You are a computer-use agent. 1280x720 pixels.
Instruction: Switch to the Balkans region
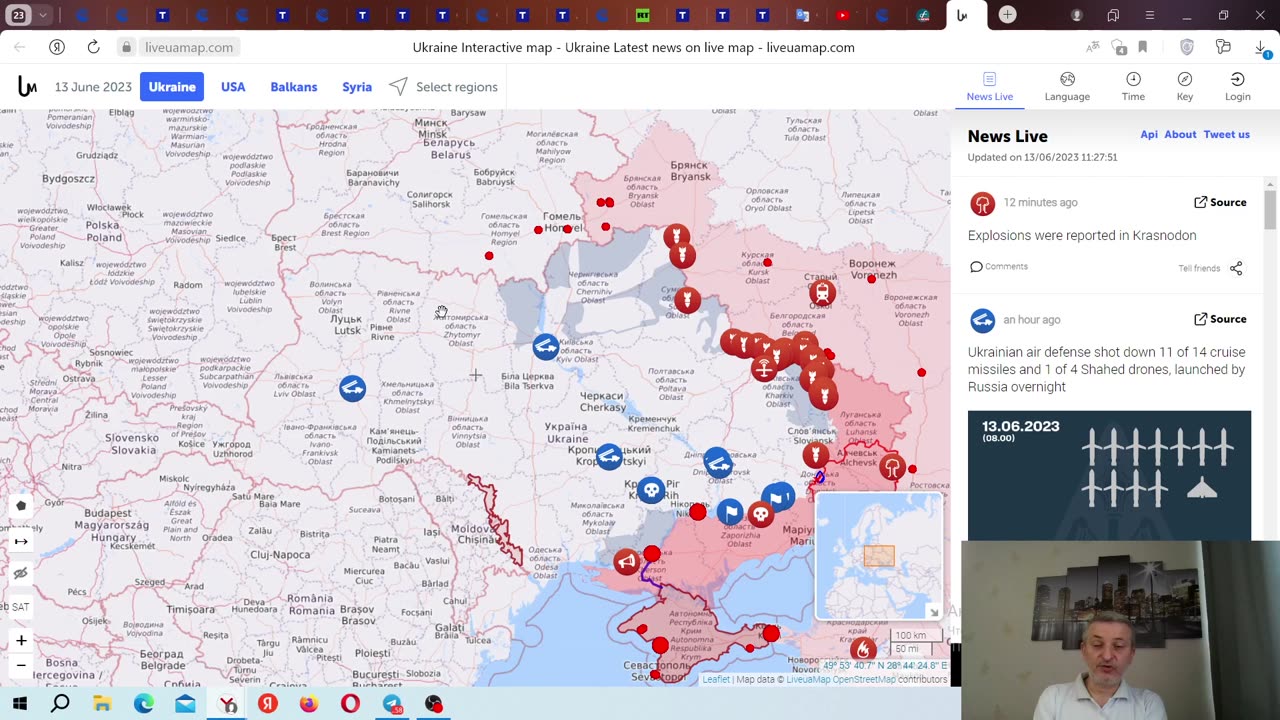[x=293, y=87]
